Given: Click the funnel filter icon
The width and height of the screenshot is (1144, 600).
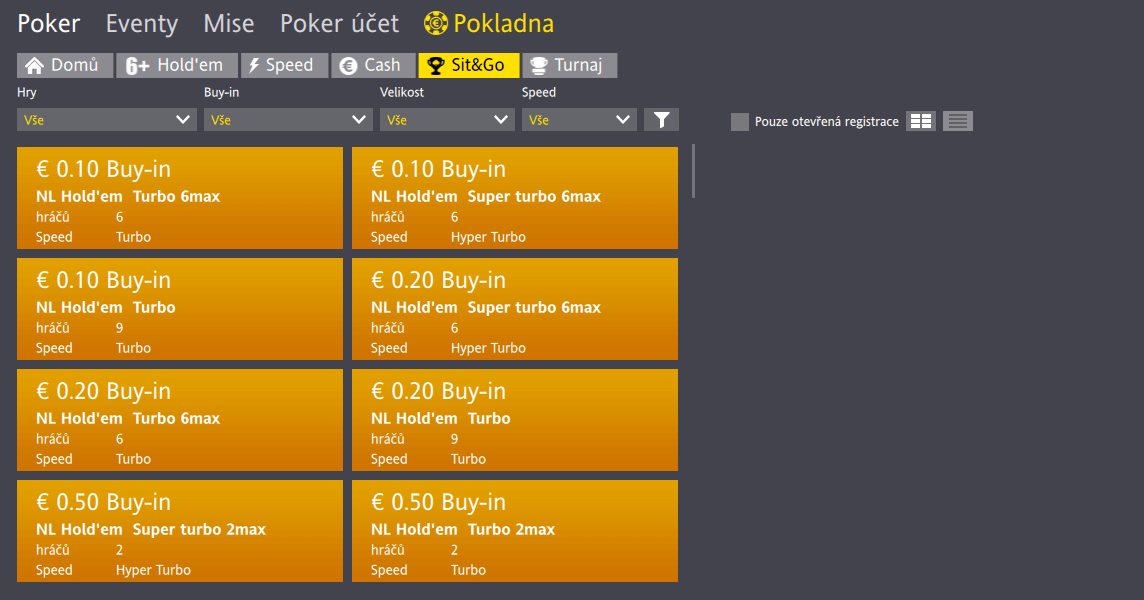Looking at the screenshot, I should [661, 120].
